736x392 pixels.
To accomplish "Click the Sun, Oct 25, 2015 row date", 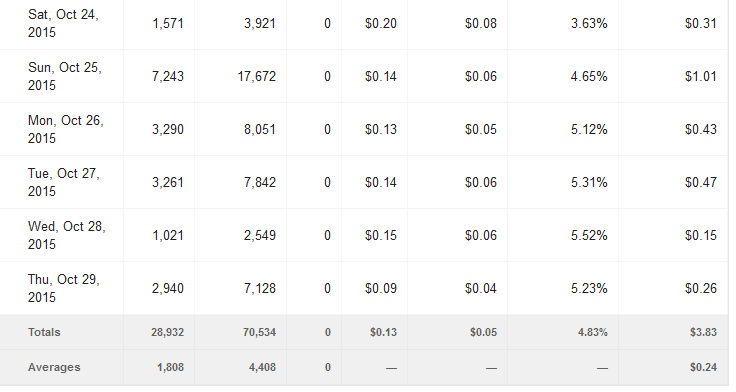I will coord(64,77).
